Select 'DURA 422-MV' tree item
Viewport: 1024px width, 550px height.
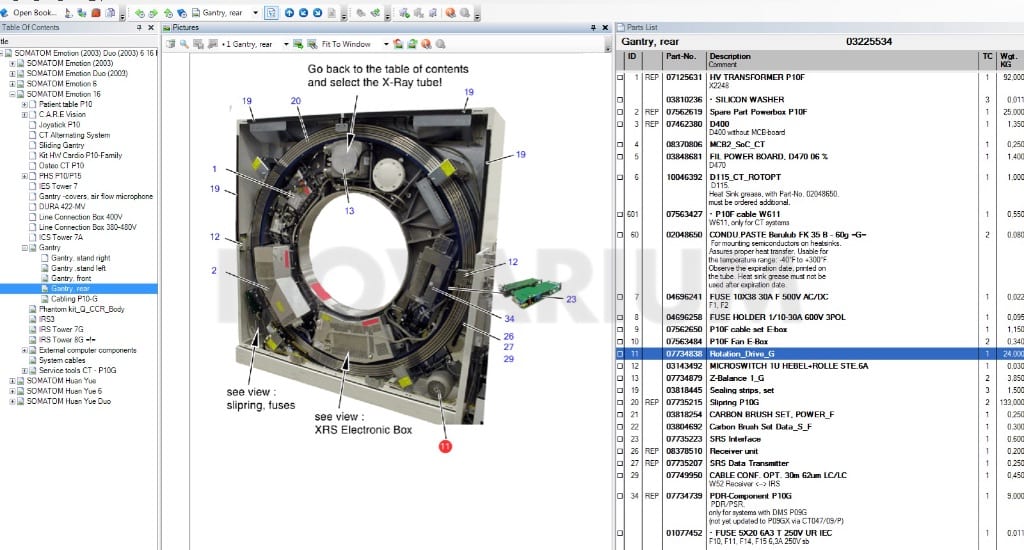(61, 206)
